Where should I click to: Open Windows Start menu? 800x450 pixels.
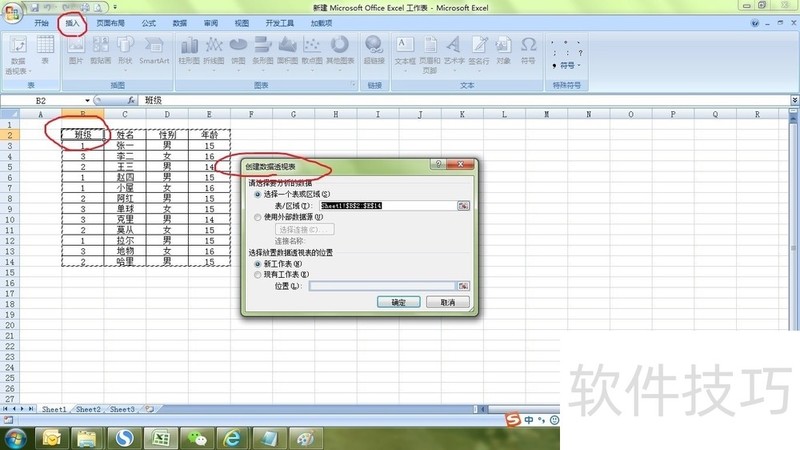tap(15, 438)
